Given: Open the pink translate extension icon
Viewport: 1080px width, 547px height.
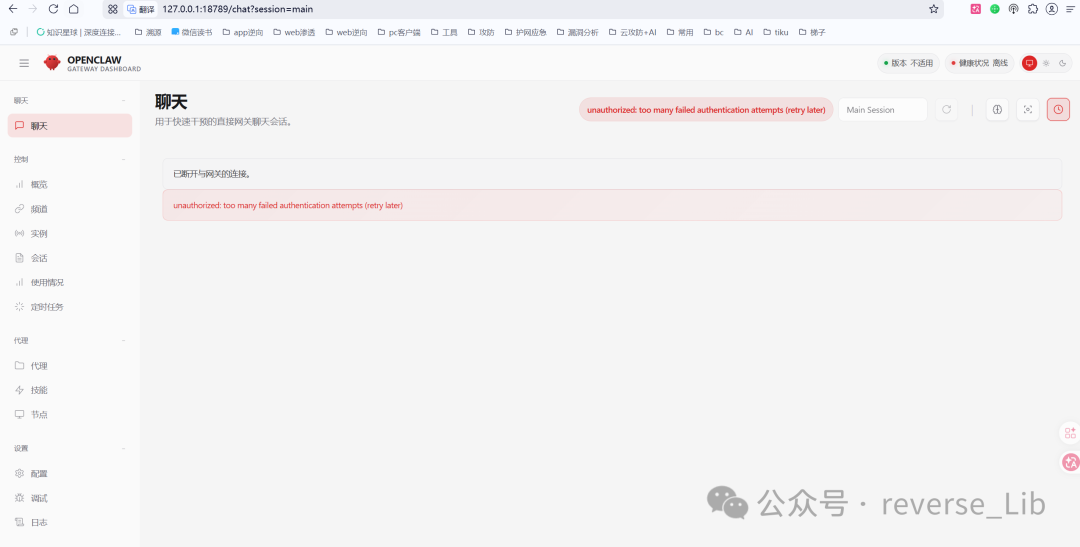Looking at the screenshot, I should (x=975, y=9).
